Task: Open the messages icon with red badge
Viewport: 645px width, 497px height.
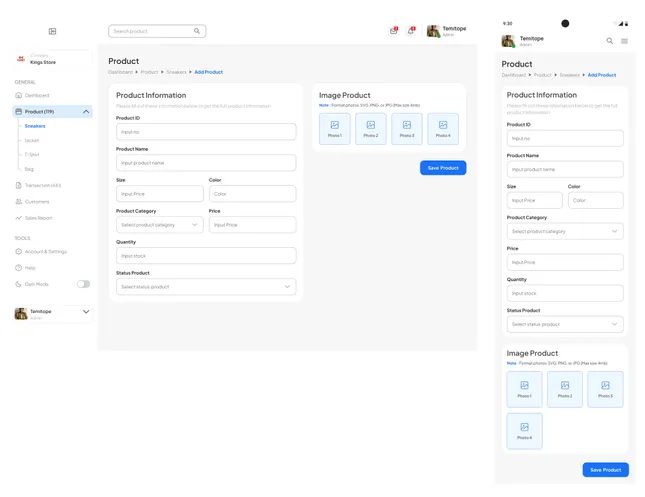Action: (393, 31)
